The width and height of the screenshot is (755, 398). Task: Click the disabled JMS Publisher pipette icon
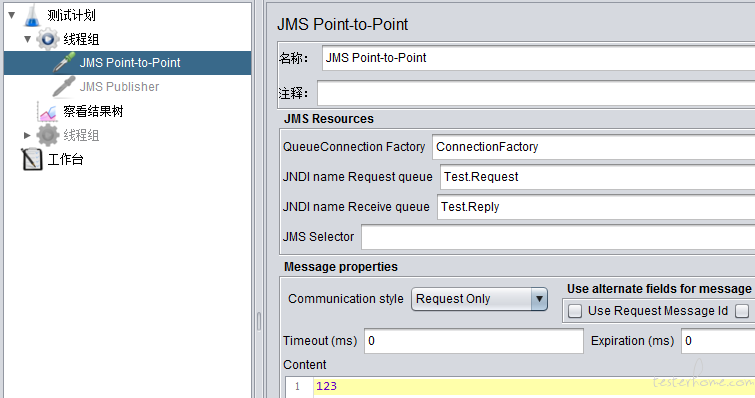(x=64, y=87)
